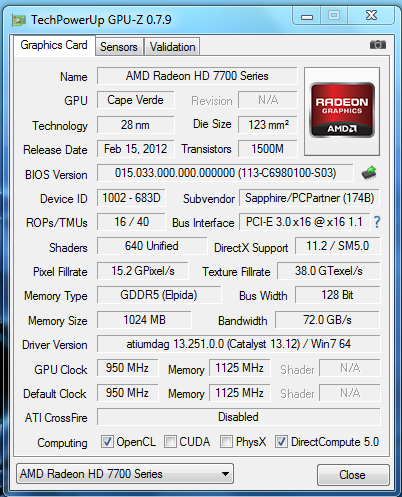402x497 pixels.
Task: Click the Memory Type value GDDR5 (Elpida)
Action: coord(159,295)
